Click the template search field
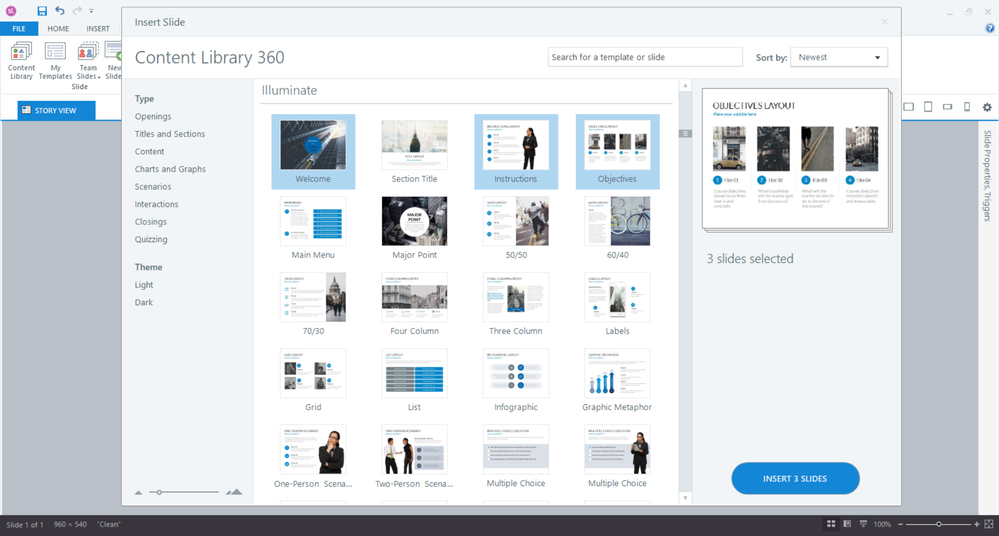999x536 pixels. (x=645, y=57)
